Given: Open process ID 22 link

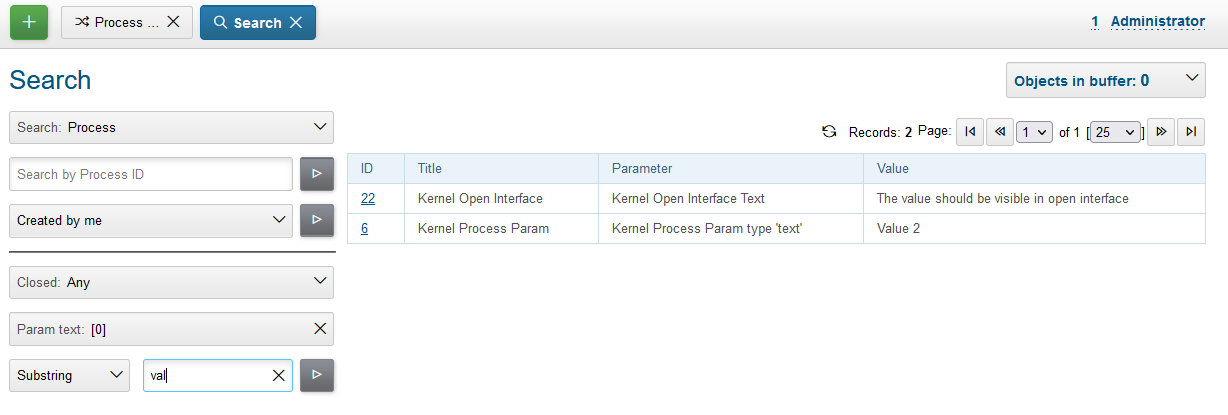Looking at the screenshot, I should coord(368,199).
